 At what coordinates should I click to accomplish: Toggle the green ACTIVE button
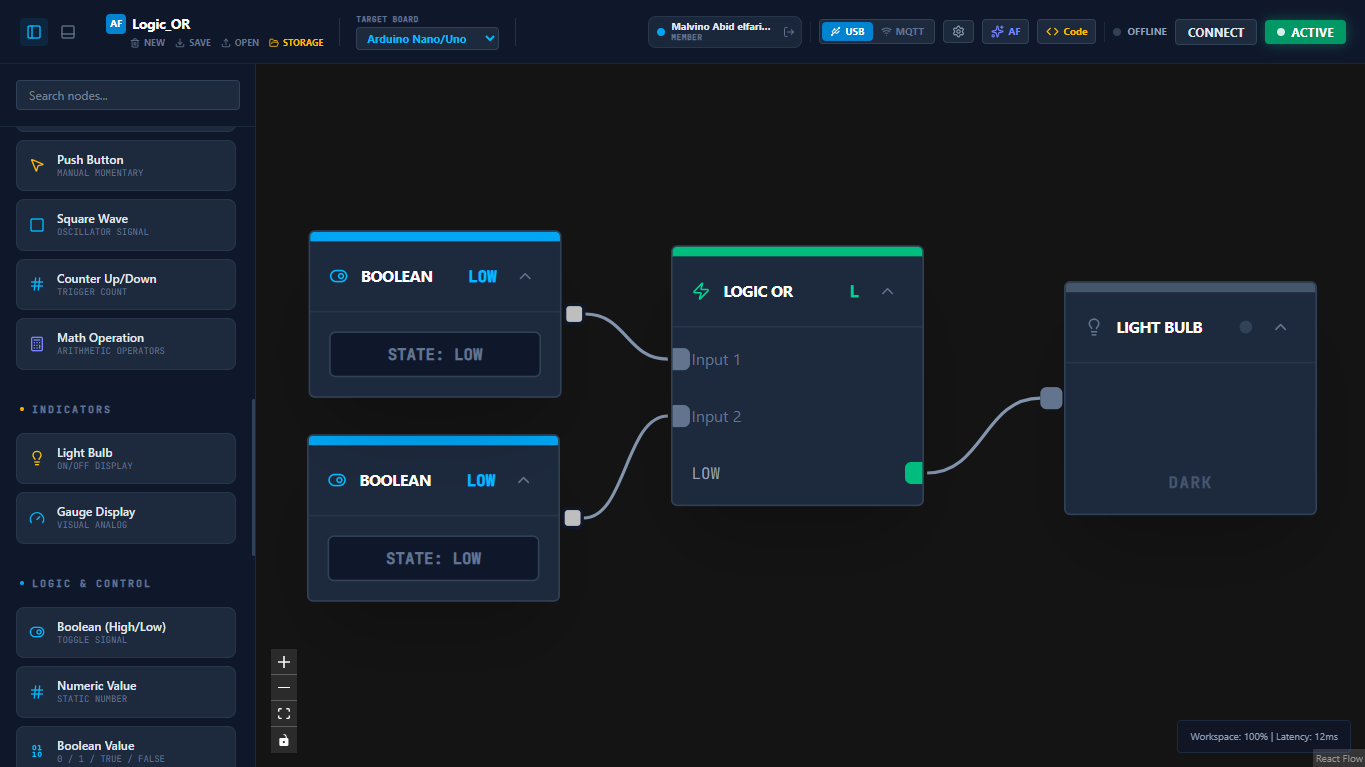coord(1305,32)
